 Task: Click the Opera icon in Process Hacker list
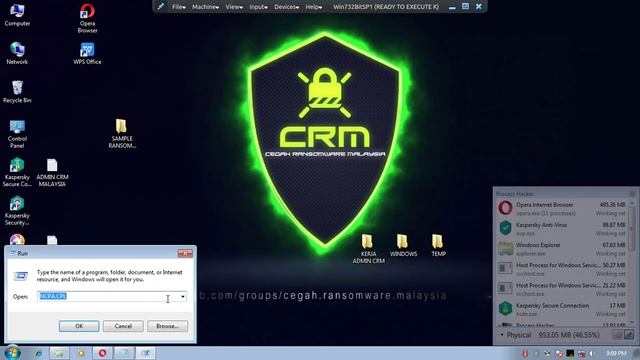click(x=505, y=208)
